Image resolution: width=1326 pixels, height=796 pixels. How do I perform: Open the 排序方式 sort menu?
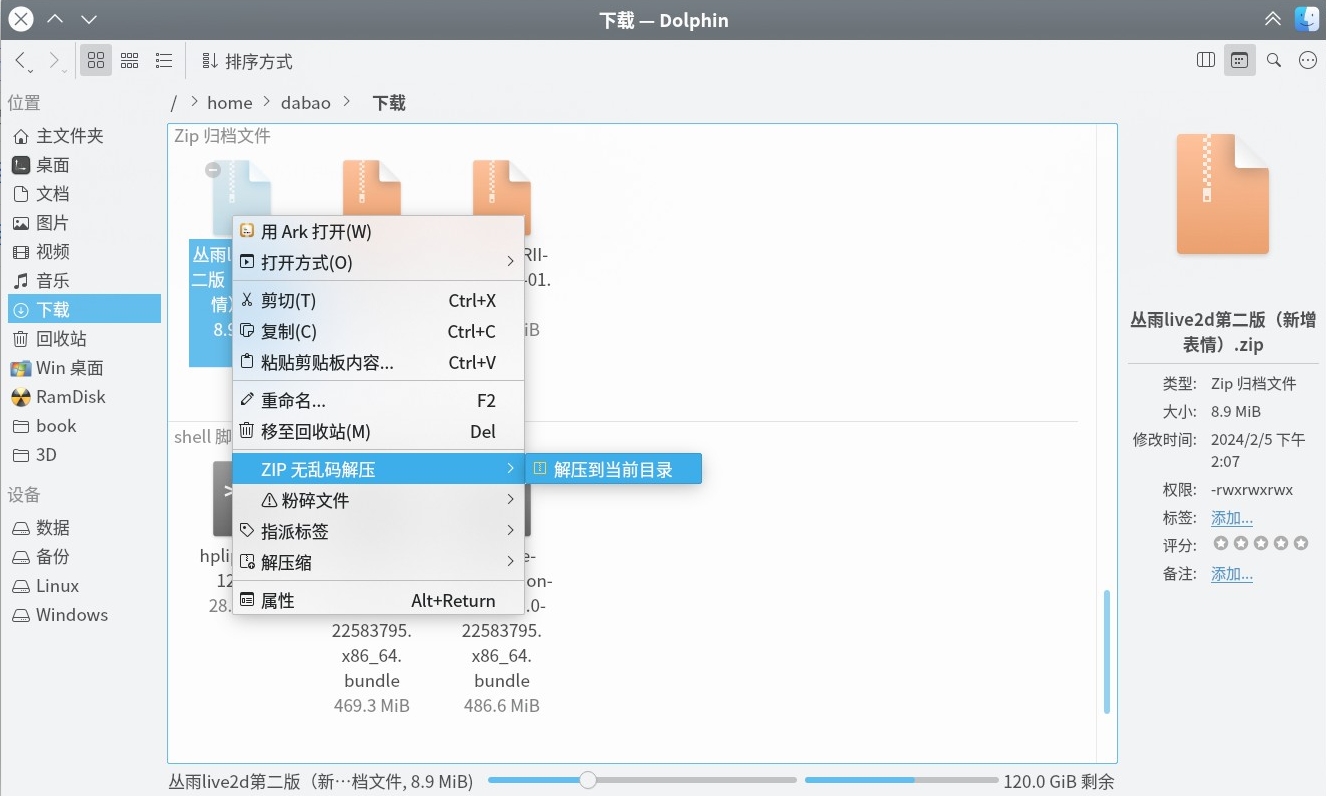coord(247,61)
